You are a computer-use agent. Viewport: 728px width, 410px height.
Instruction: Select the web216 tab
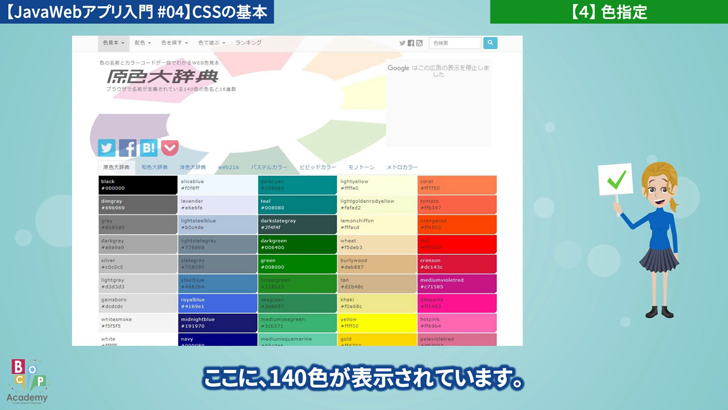(x=229, y=167)
